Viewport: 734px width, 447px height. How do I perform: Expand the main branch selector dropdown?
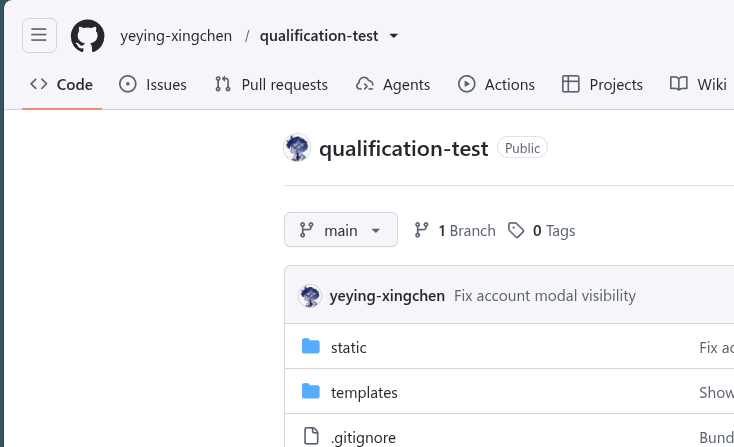click(341, 230)
